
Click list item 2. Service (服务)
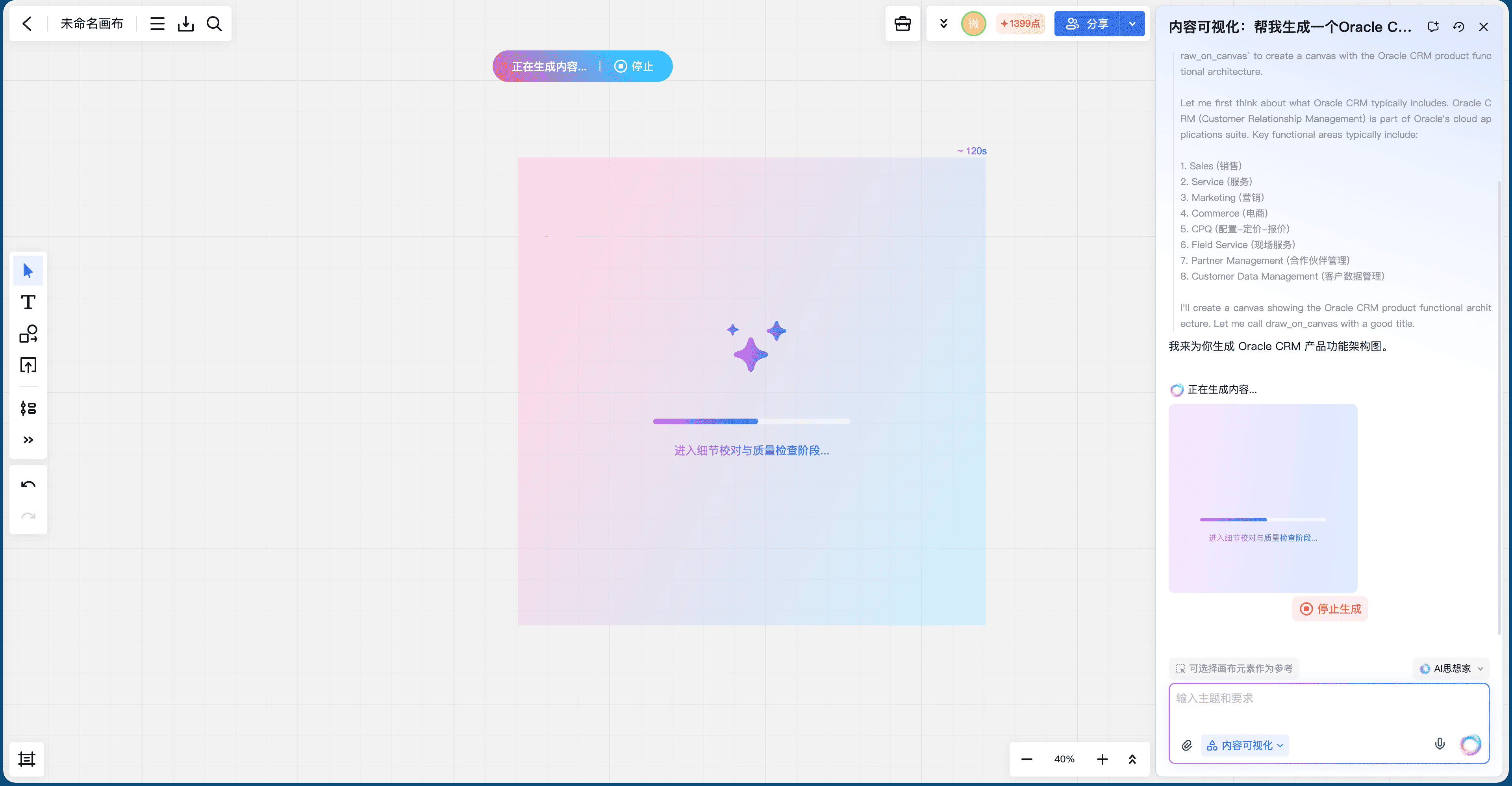(x=1216, y=182)
